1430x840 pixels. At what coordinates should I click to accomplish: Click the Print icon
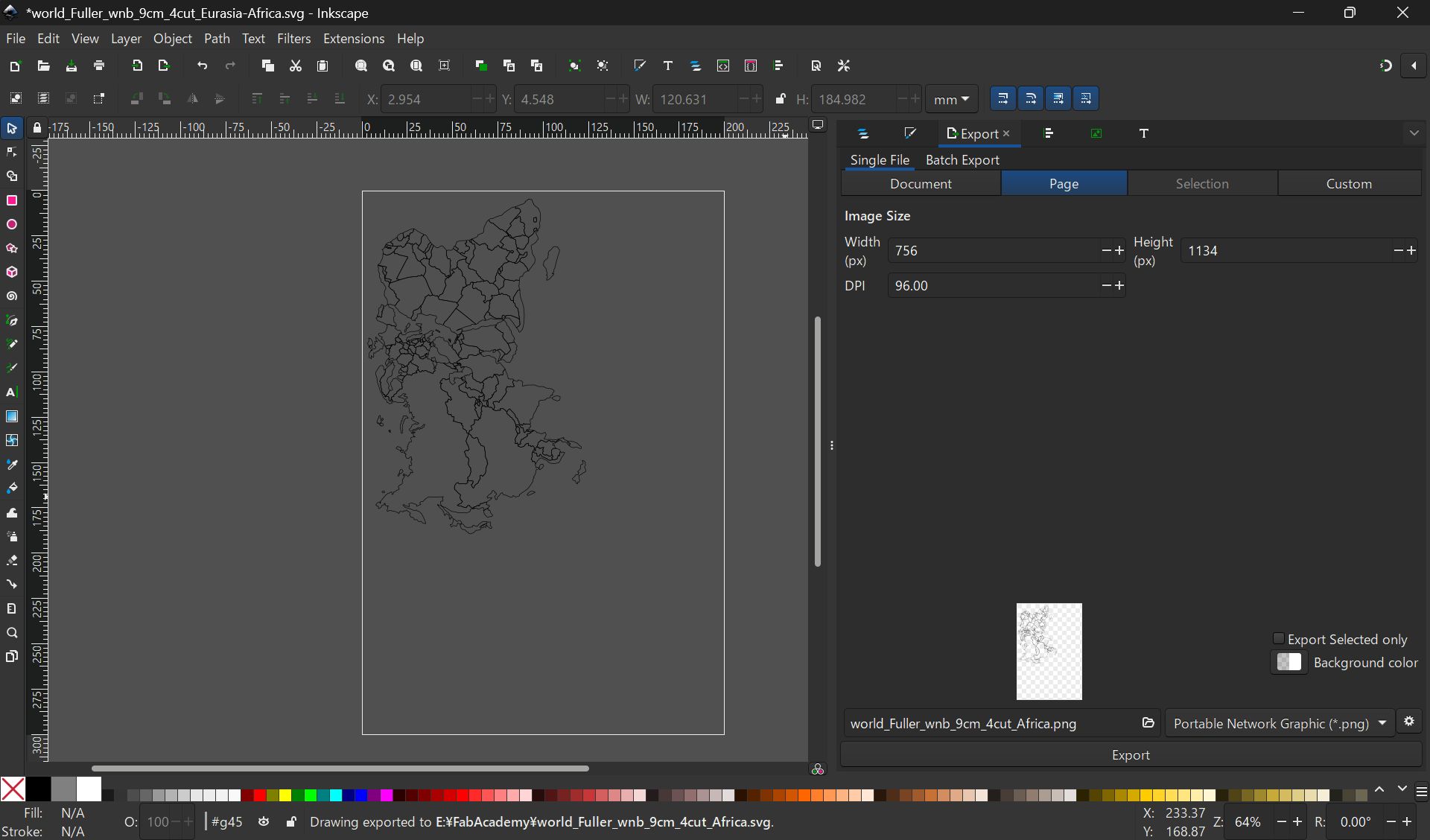(99, 66)
